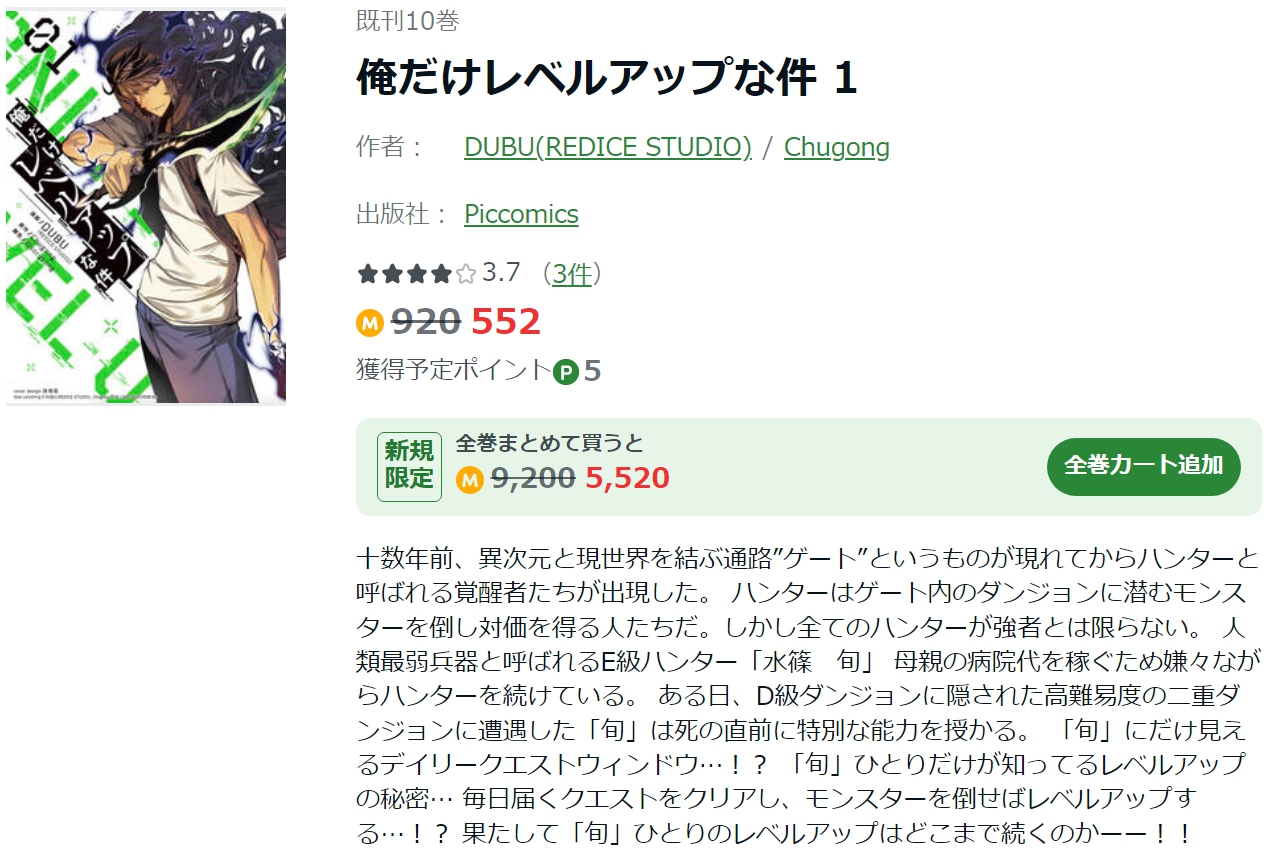
Task: Open publisher link Piccomics
Action: [x=521, y=214]
